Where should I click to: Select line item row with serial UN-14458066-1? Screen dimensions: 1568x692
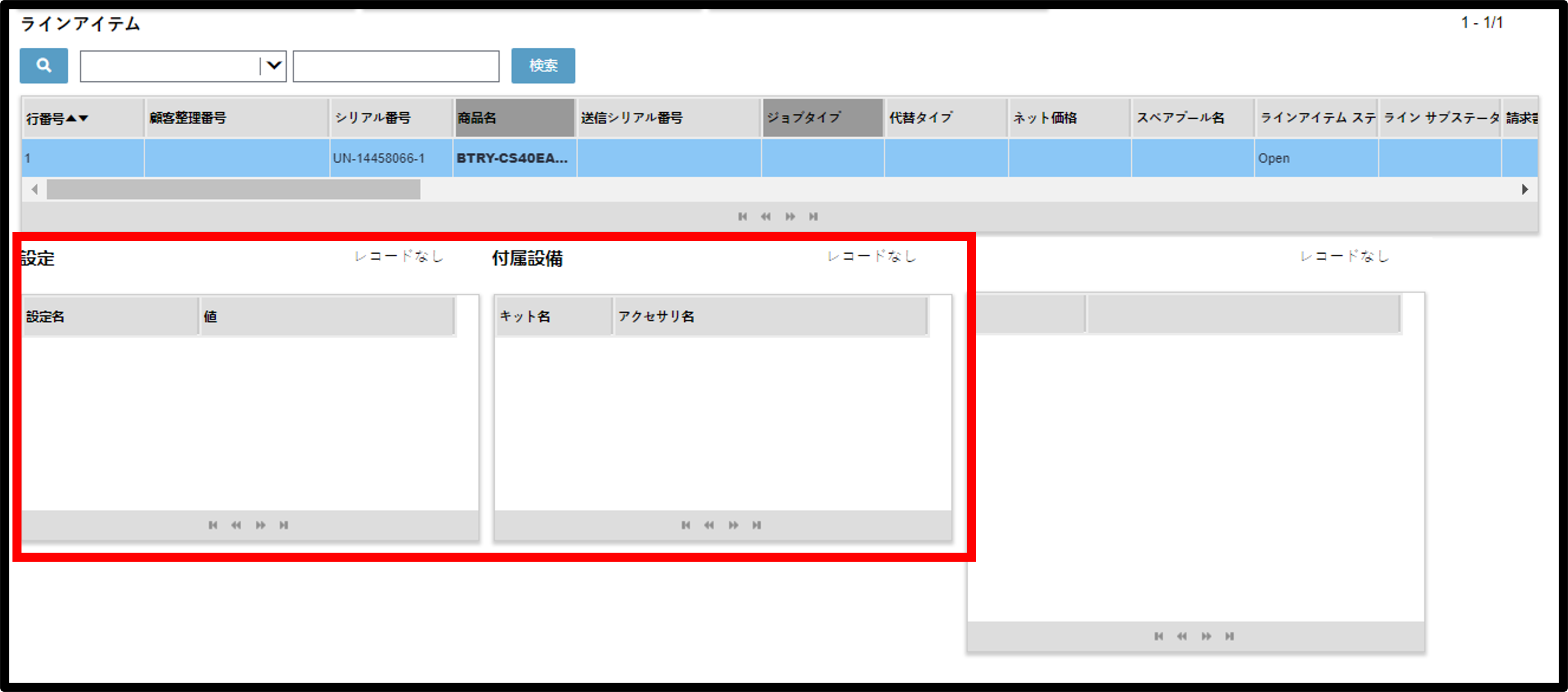tap(780, 158)
